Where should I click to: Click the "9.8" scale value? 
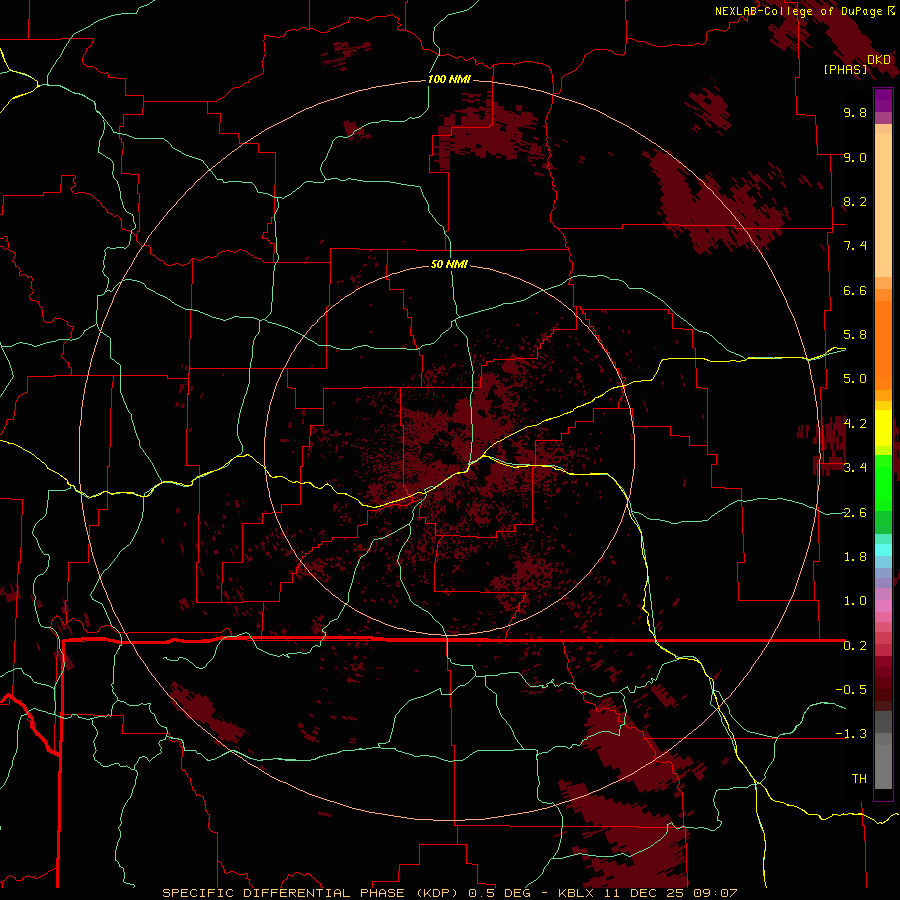pyautogui.click(x=855, y=112)
